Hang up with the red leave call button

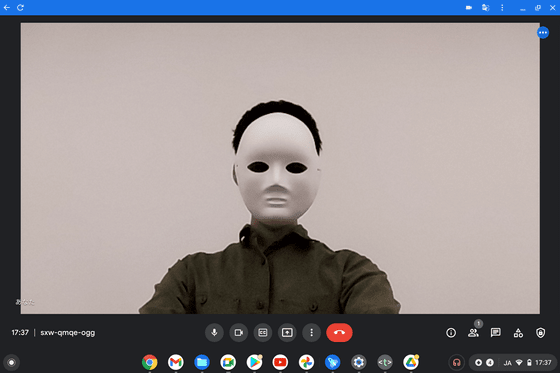339,333
